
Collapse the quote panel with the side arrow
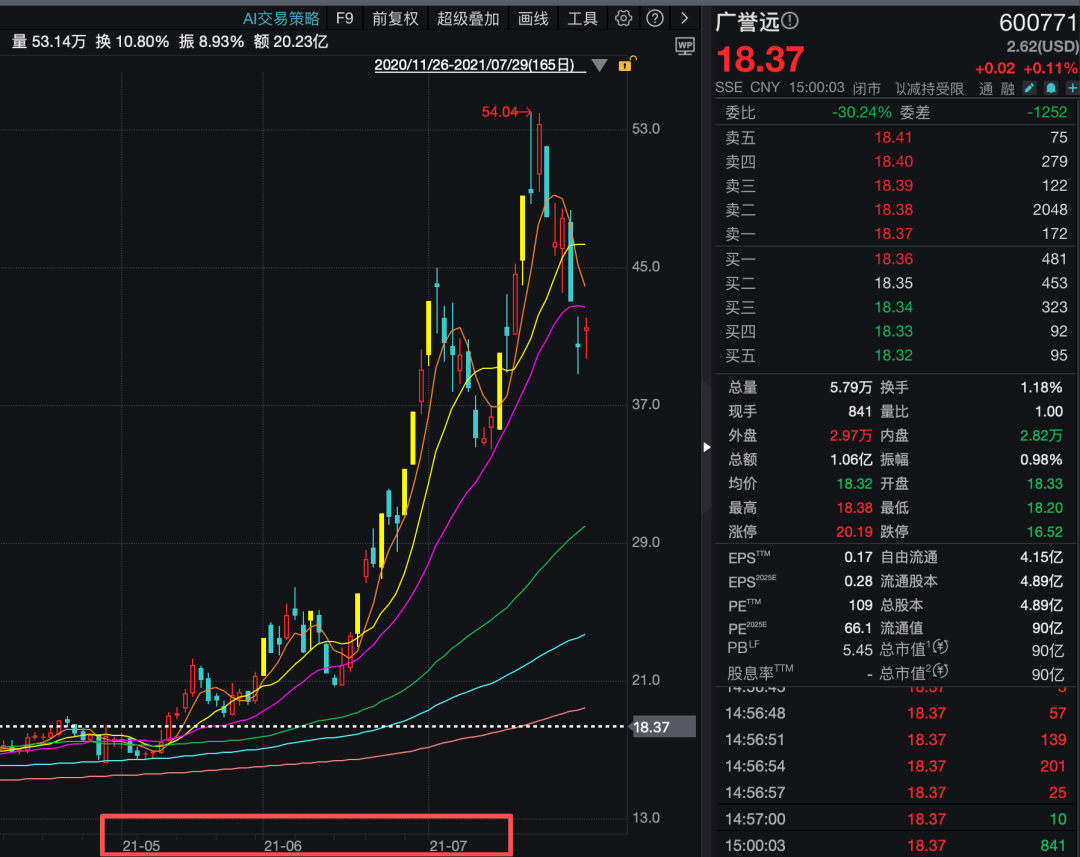pyautogui.click(x=706, y=448)
